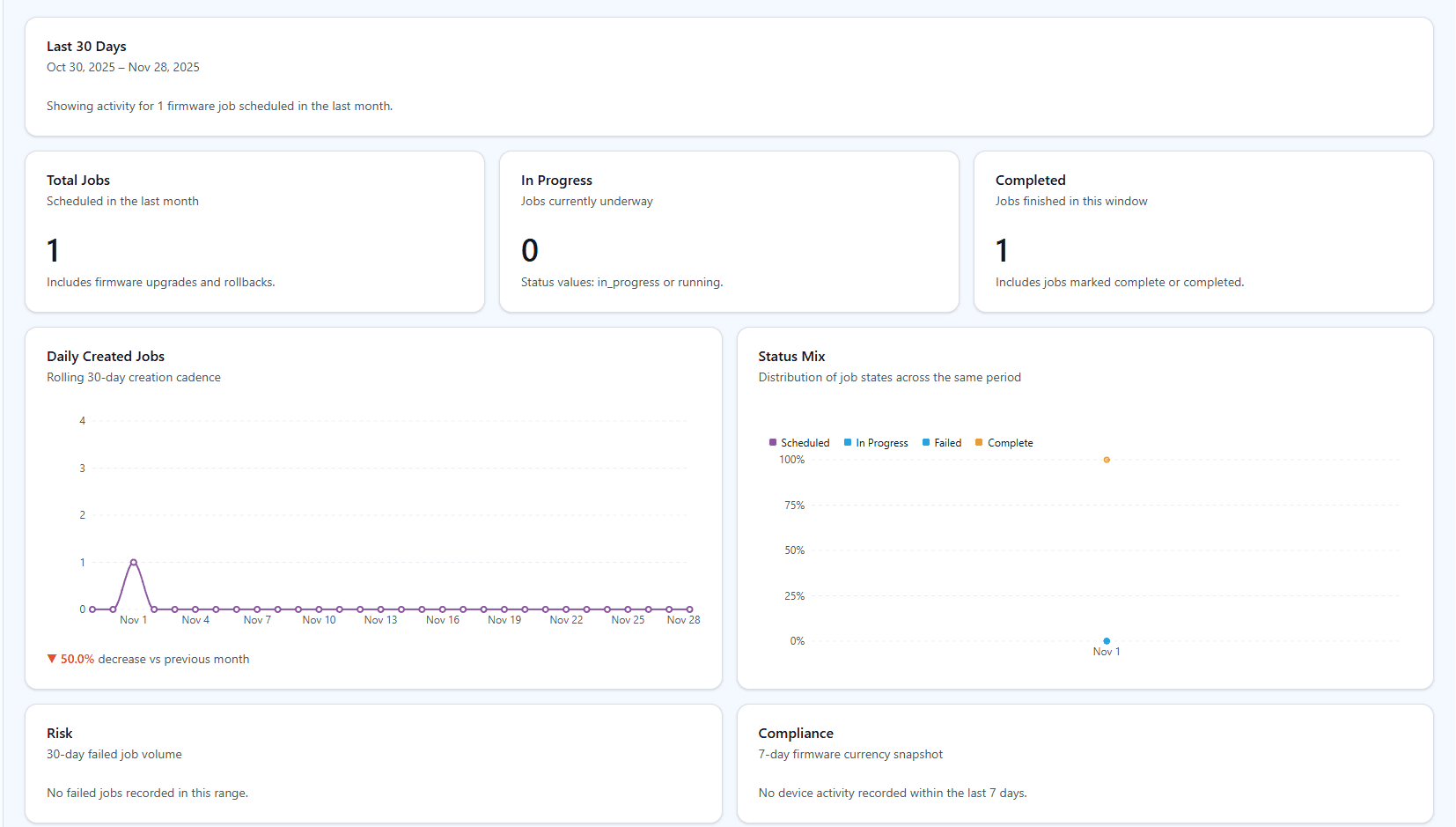Image resolution: width=1456 pixels, height=827 pixels.
Task: Expand the Compliance panel details
Action: [796, 733]
